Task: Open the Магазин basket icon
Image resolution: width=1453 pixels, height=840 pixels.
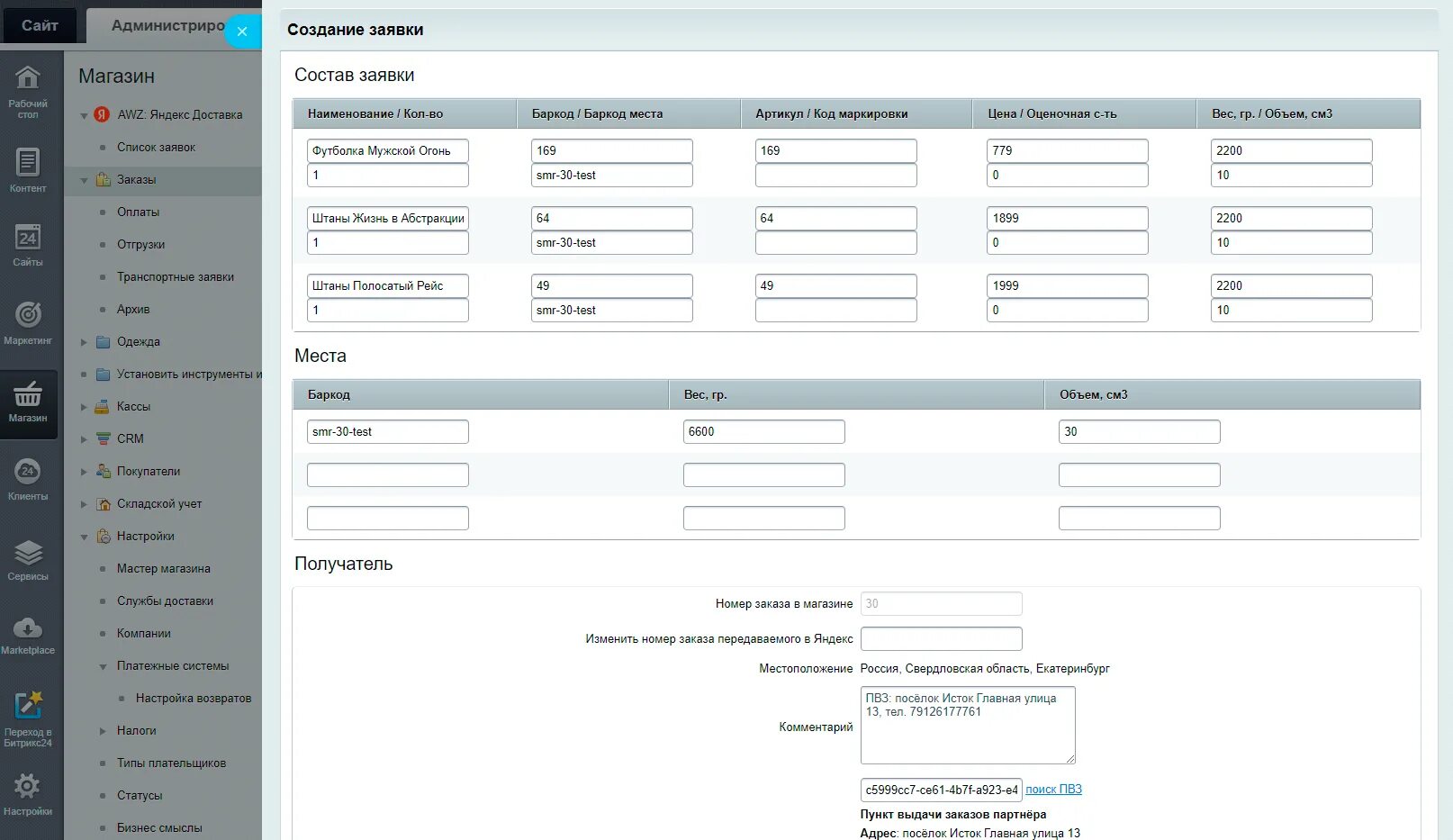Action: coord(28,393)
